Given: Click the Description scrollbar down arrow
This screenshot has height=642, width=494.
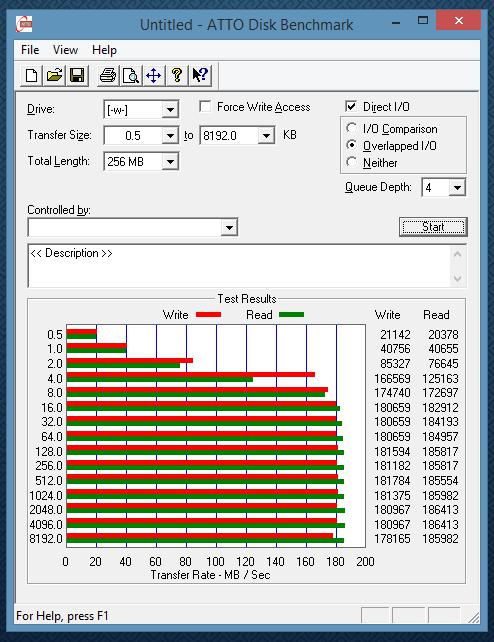Looking at the screenshot, I should click(x=458, y=278).
